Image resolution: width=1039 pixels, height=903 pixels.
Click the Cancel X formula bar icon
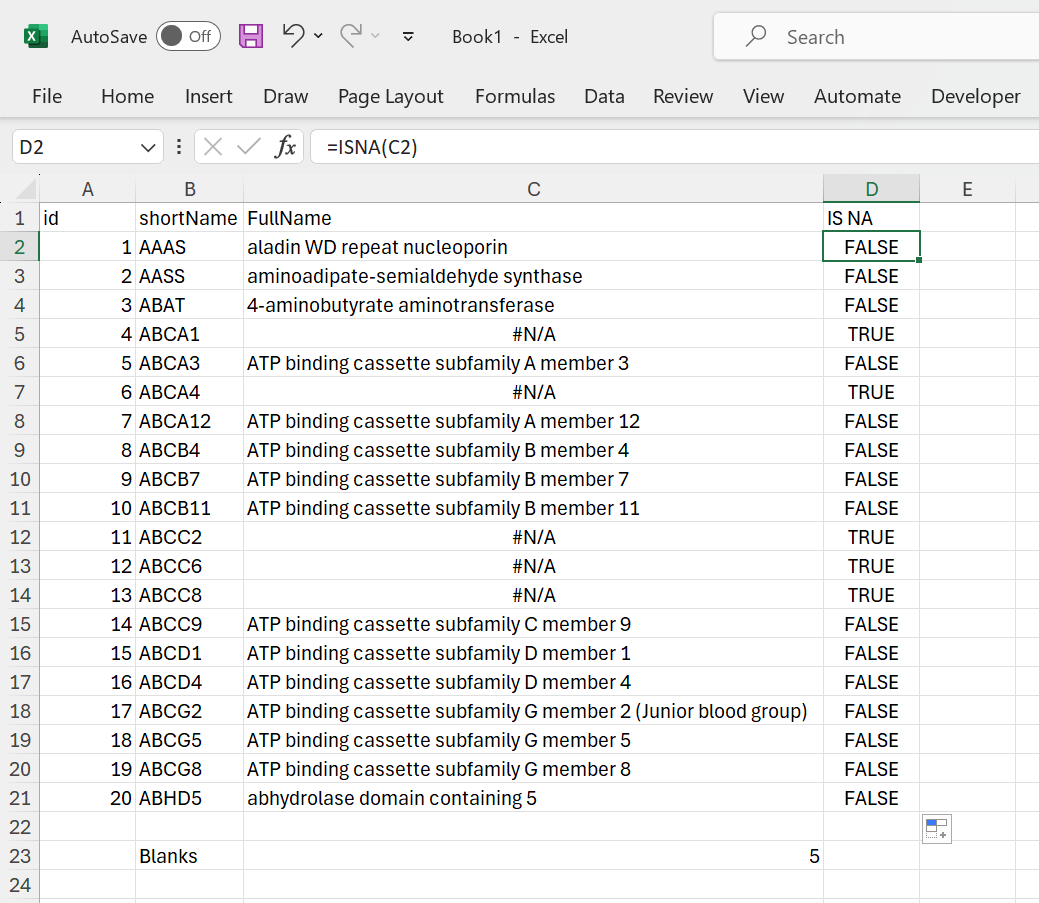(212, 147)
